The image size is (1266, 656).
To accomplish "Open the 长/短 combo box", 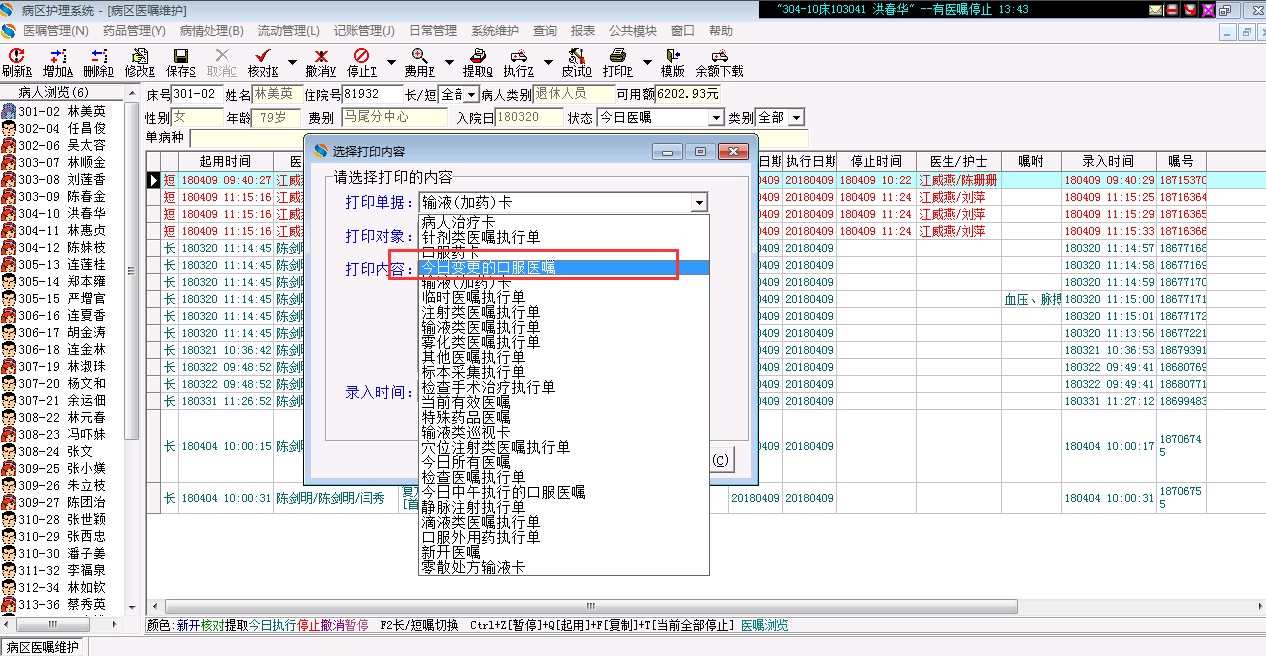I will [458, 94].
